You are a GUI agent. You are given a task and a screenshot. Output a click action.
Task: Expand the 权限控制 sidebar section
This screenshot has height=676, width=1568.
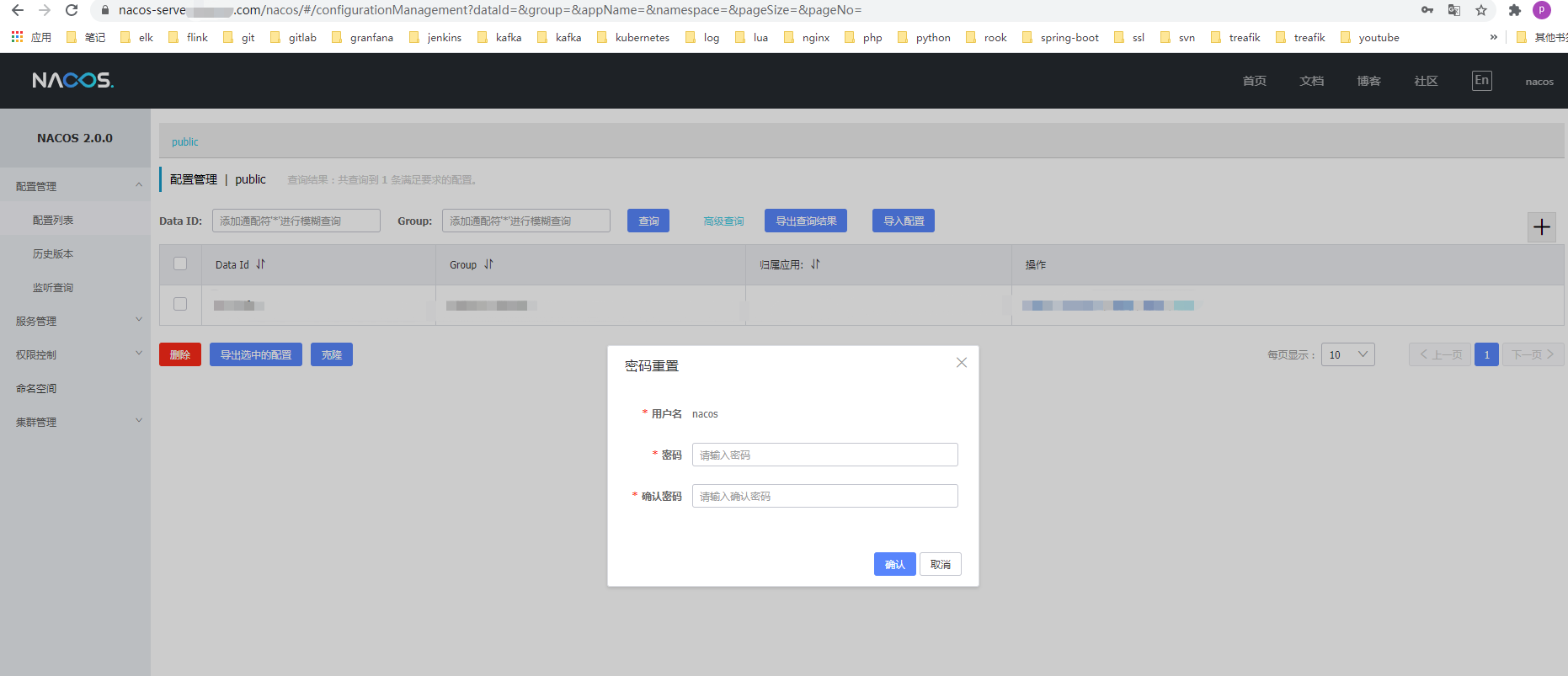click(x=75, y=354)
